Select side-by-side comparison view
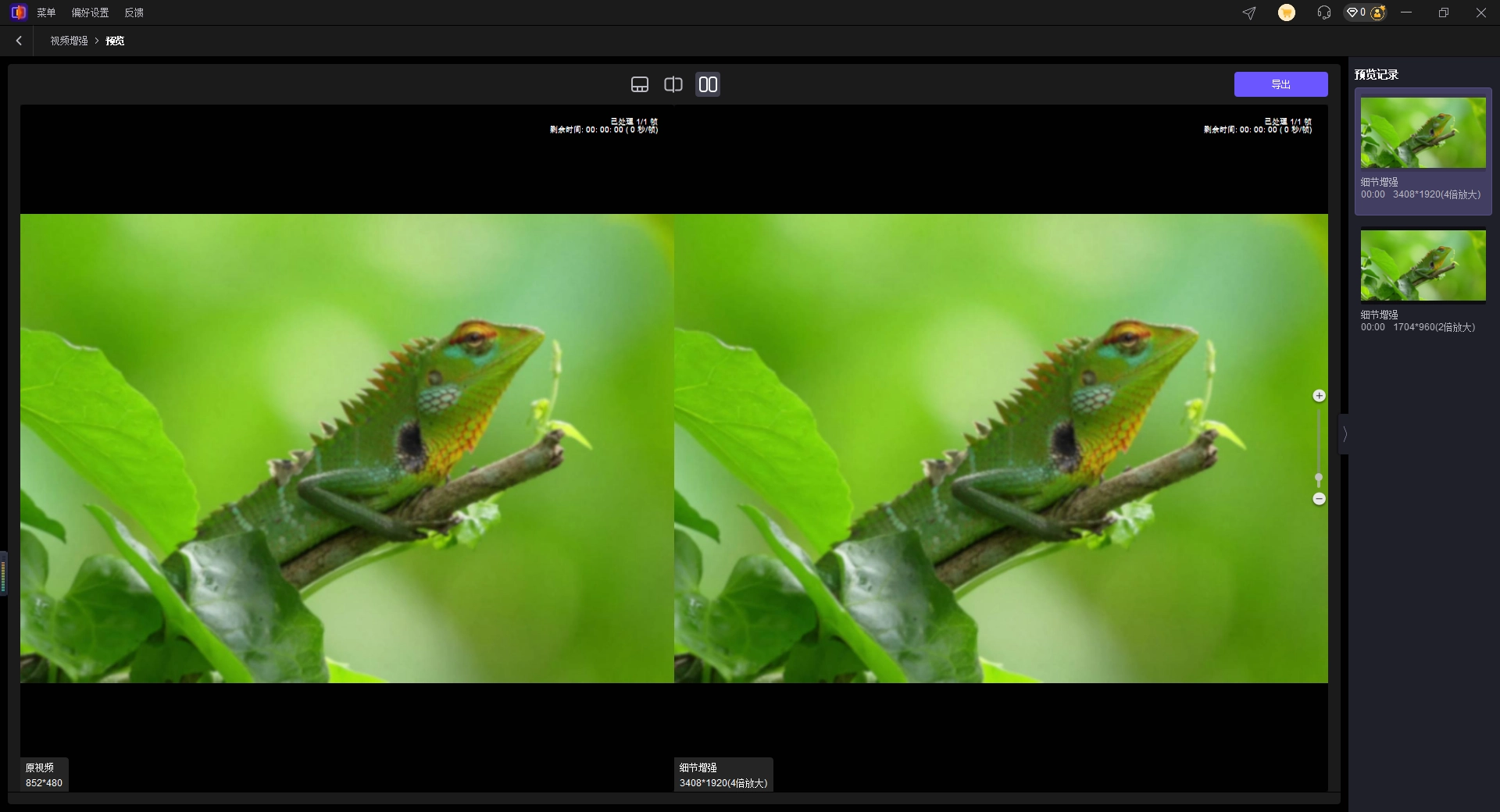This screenshot has width=1500, height=812. coord(708,84)
